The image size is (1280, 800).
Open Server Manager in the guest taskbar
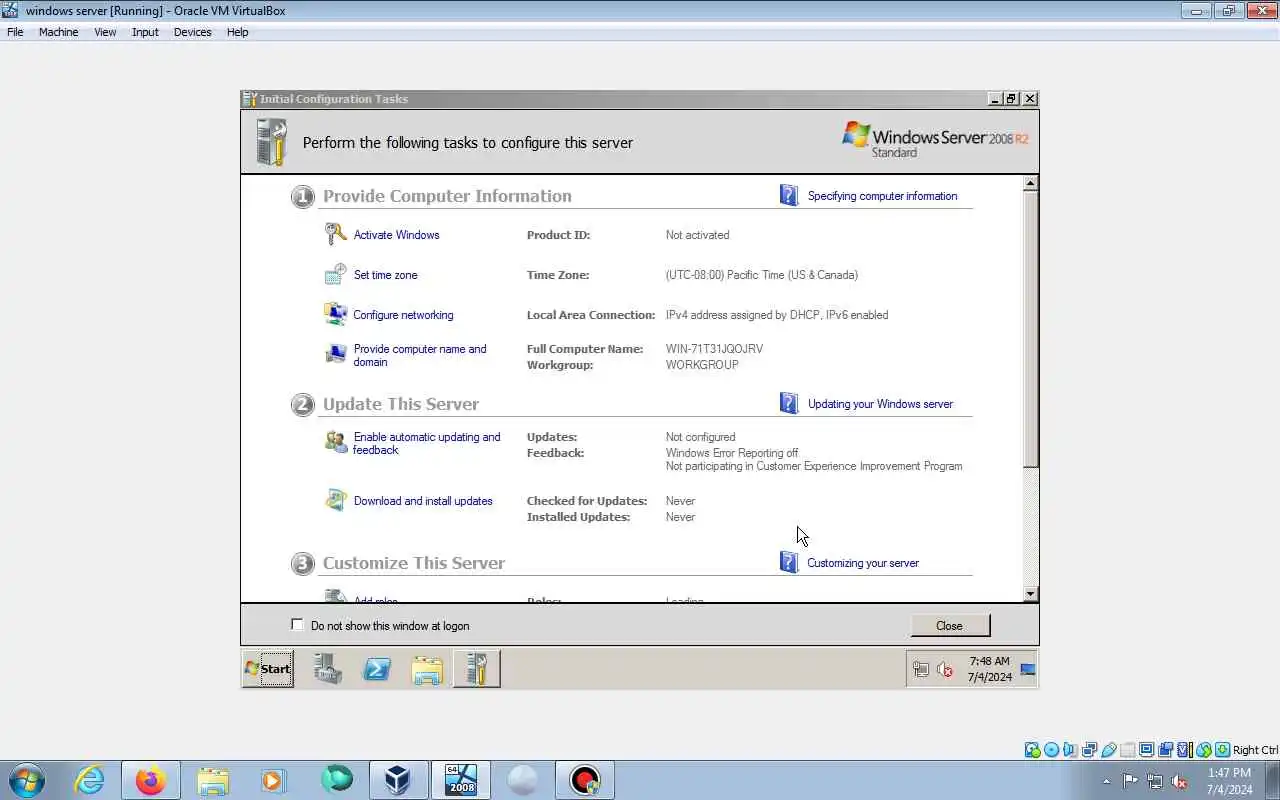tap(328, 669)
